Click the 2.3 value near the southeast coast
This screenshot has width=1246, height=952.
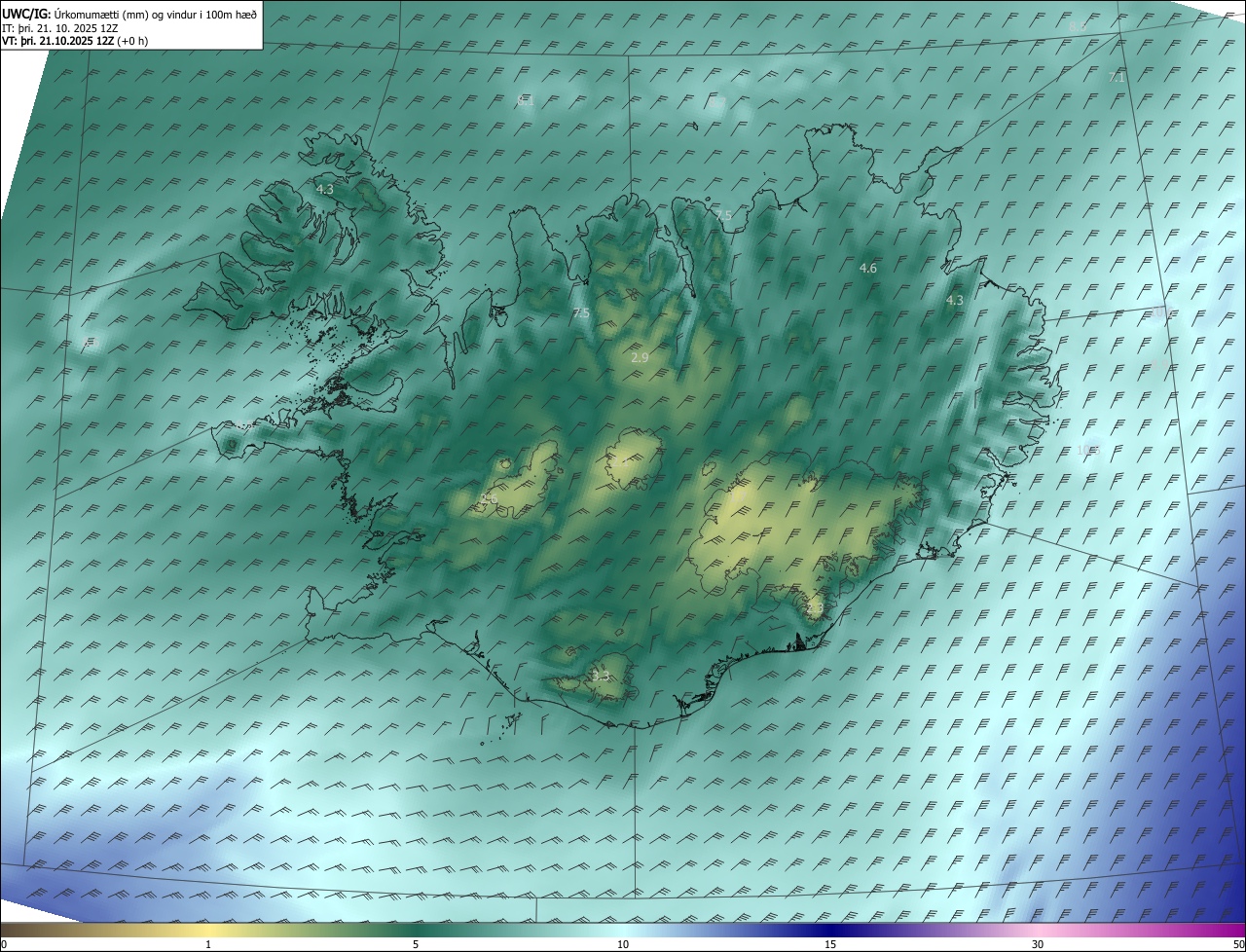point(815,608)
